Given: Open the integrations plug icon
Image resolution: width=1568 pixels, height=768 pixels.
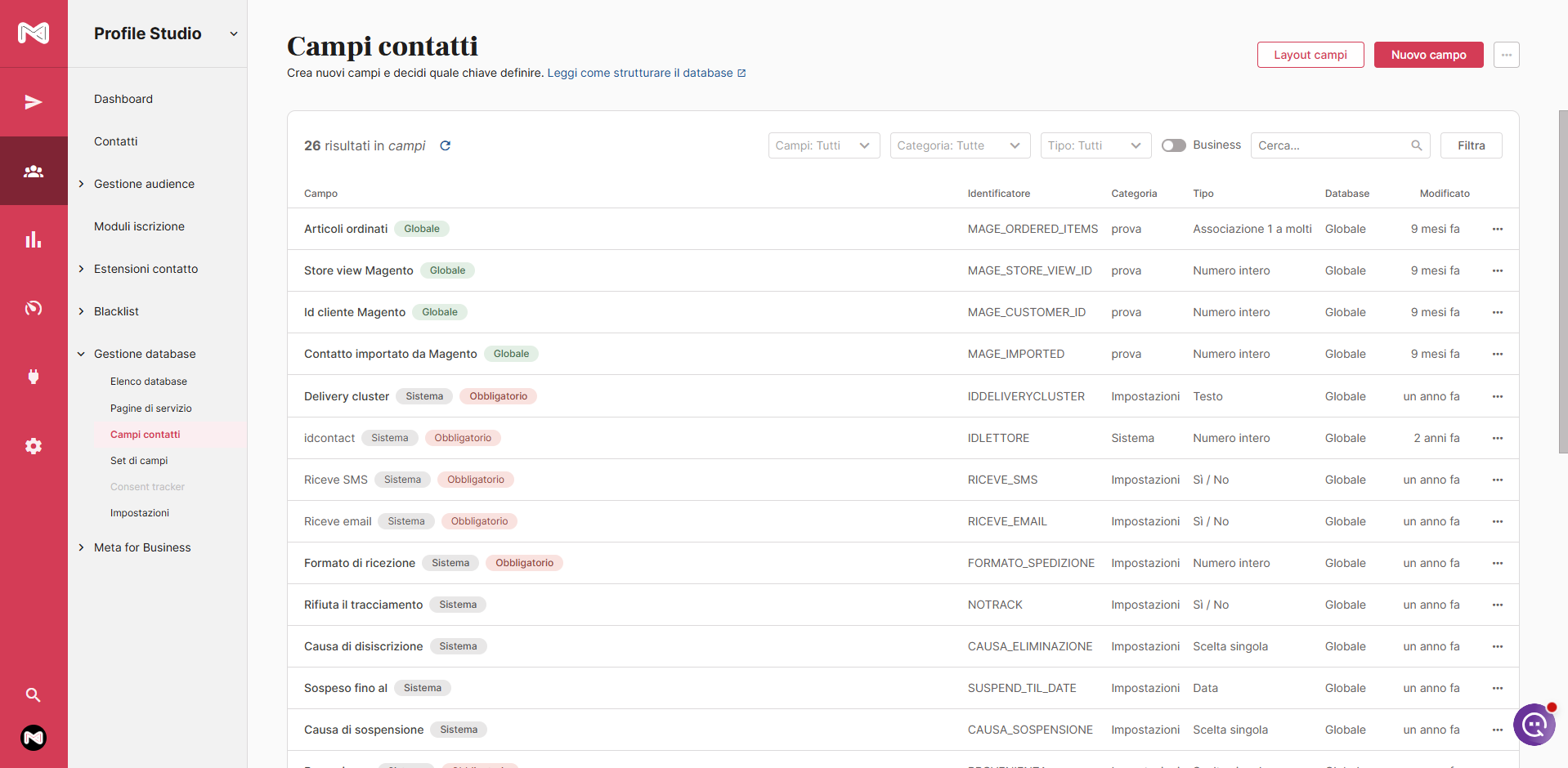Looking at the screenshot, I should click(34, 377).
